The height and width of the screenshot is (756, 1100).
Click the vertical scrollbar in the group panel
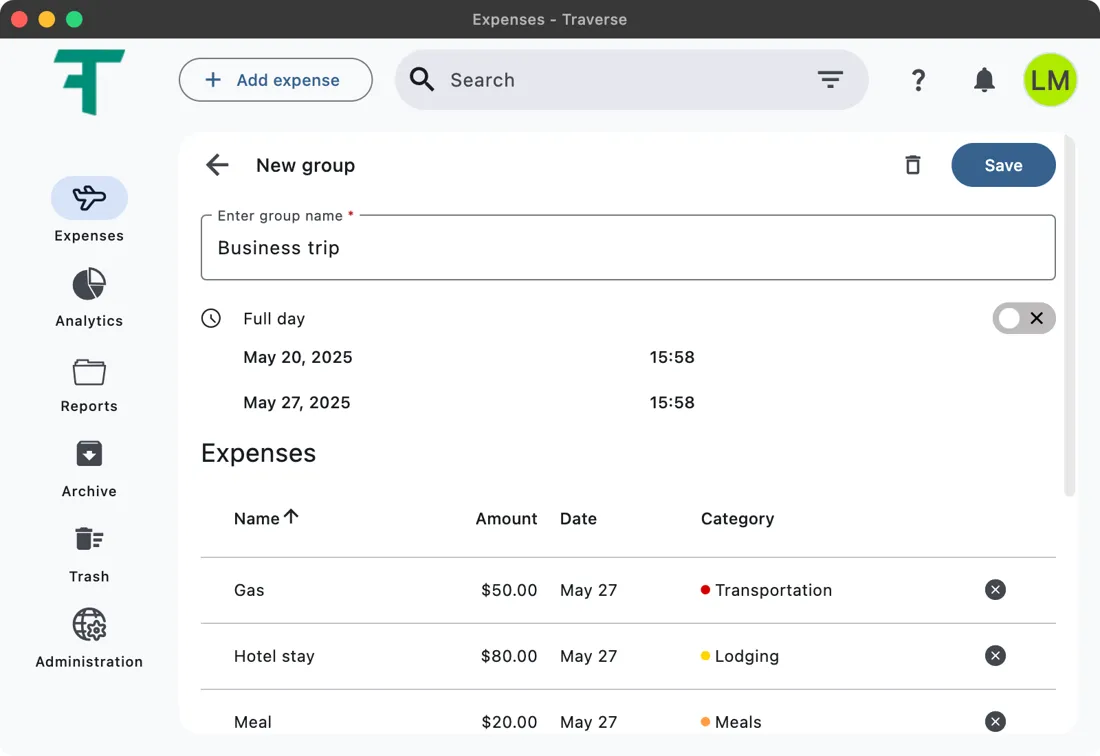[1069, 316]
